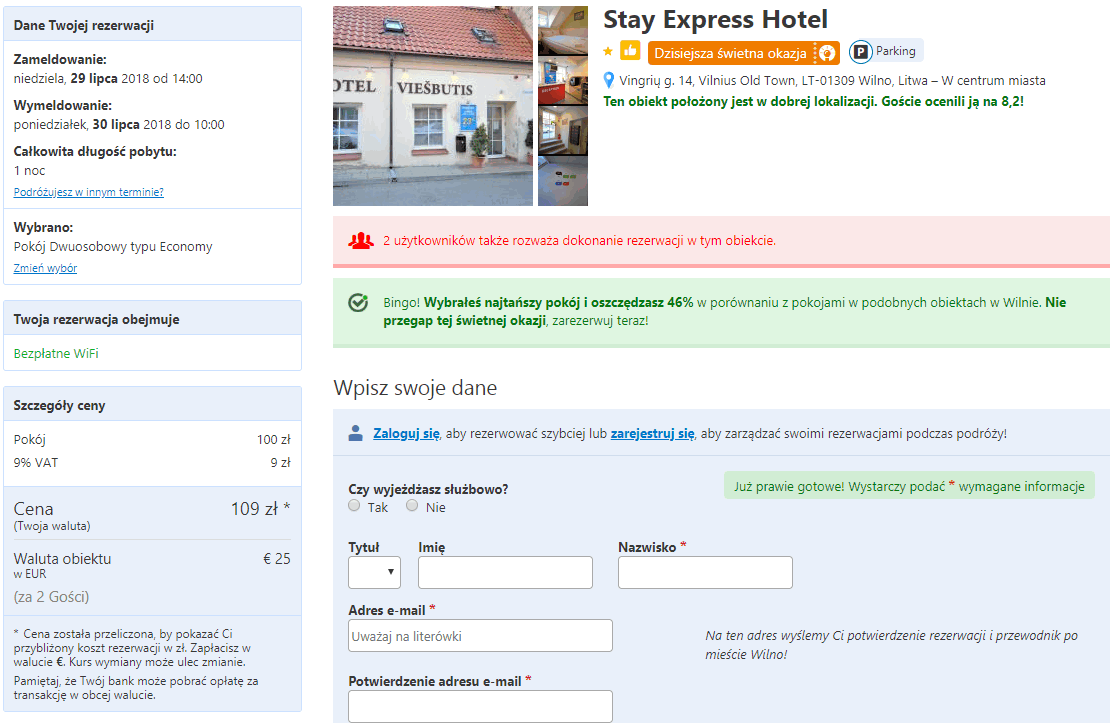The height and width of the screenshot is (723, 1112).
Task: Open the main hotel facade photo
Action: pyautogui.click(x=433, y=106)
